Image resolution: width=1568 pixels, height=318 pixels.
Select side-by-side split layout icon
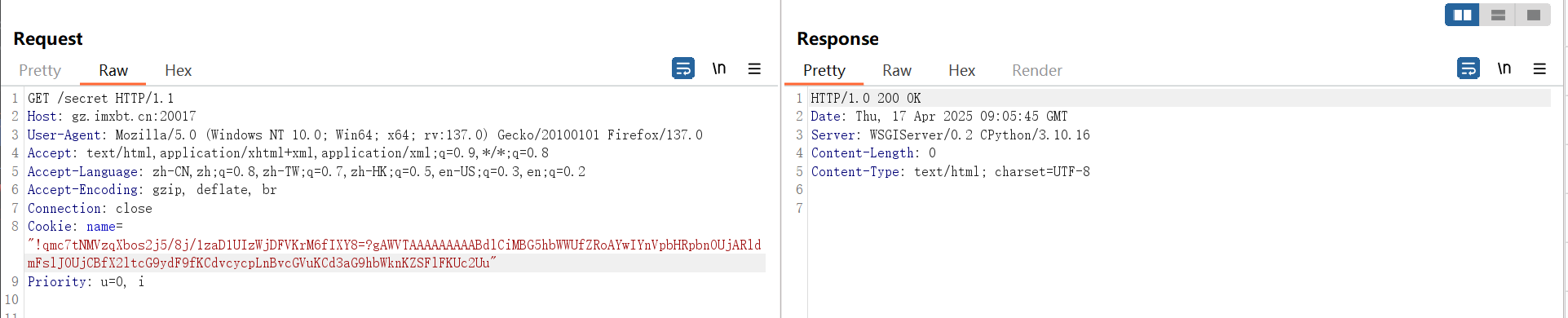click(x=1463, y=15)
